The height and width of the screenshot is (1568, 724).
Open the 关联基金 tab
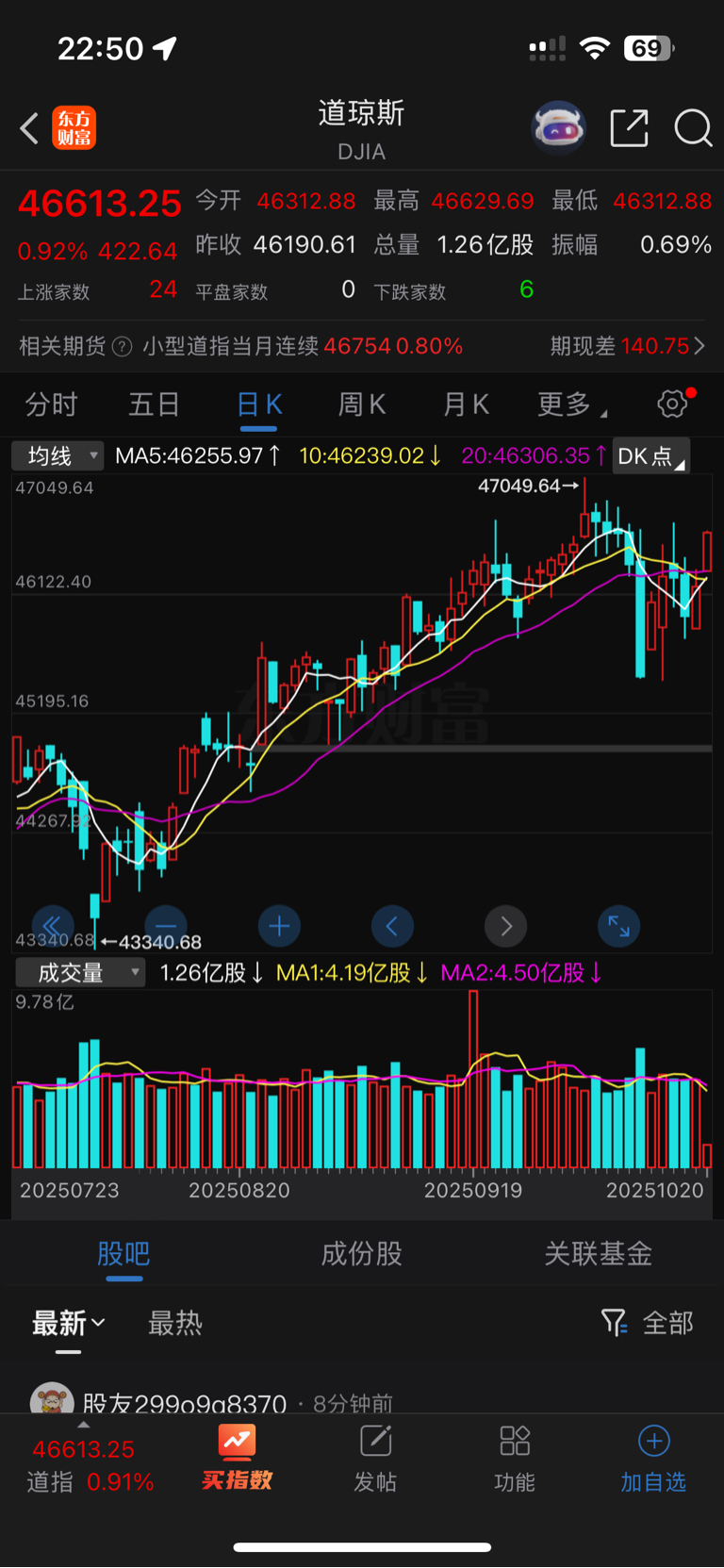(x=599, y=1253)
